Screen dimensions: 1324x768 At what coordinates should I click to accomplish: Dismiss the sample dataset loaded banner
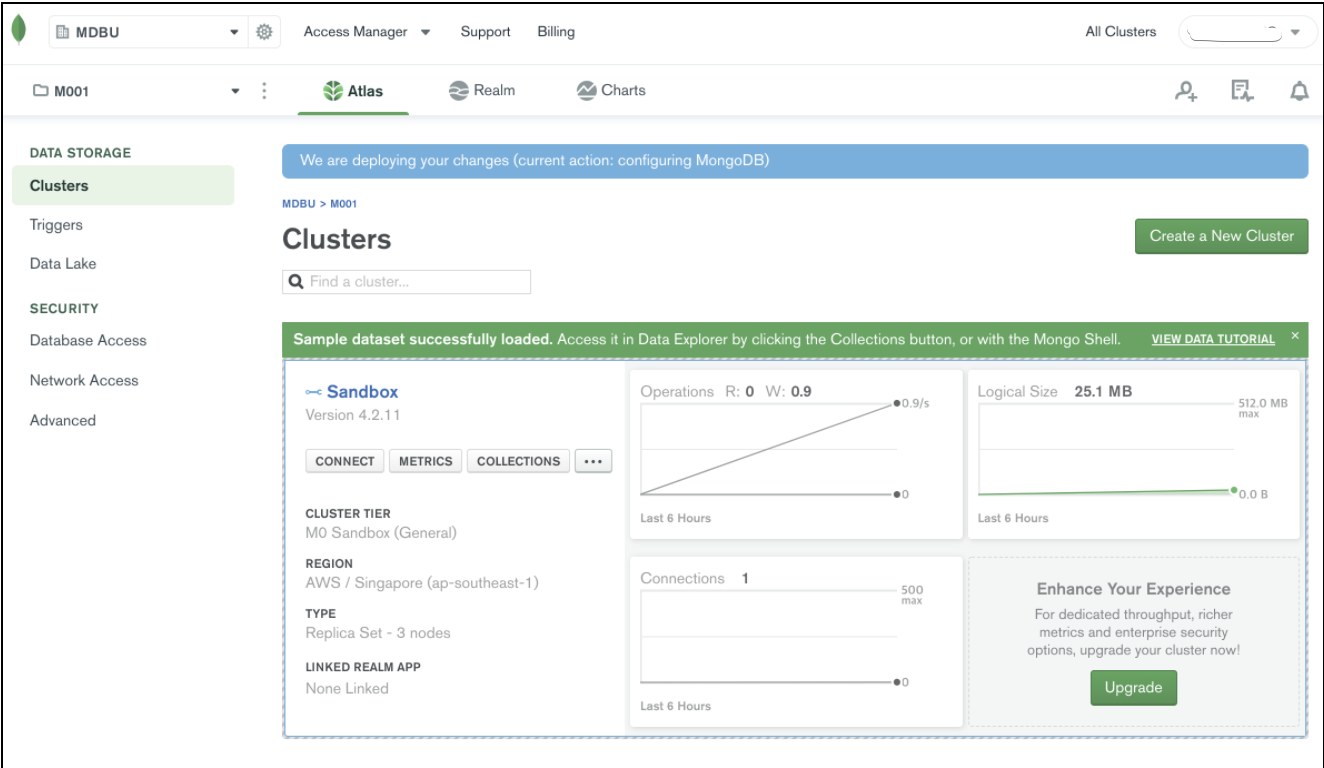click(1295, 336)
